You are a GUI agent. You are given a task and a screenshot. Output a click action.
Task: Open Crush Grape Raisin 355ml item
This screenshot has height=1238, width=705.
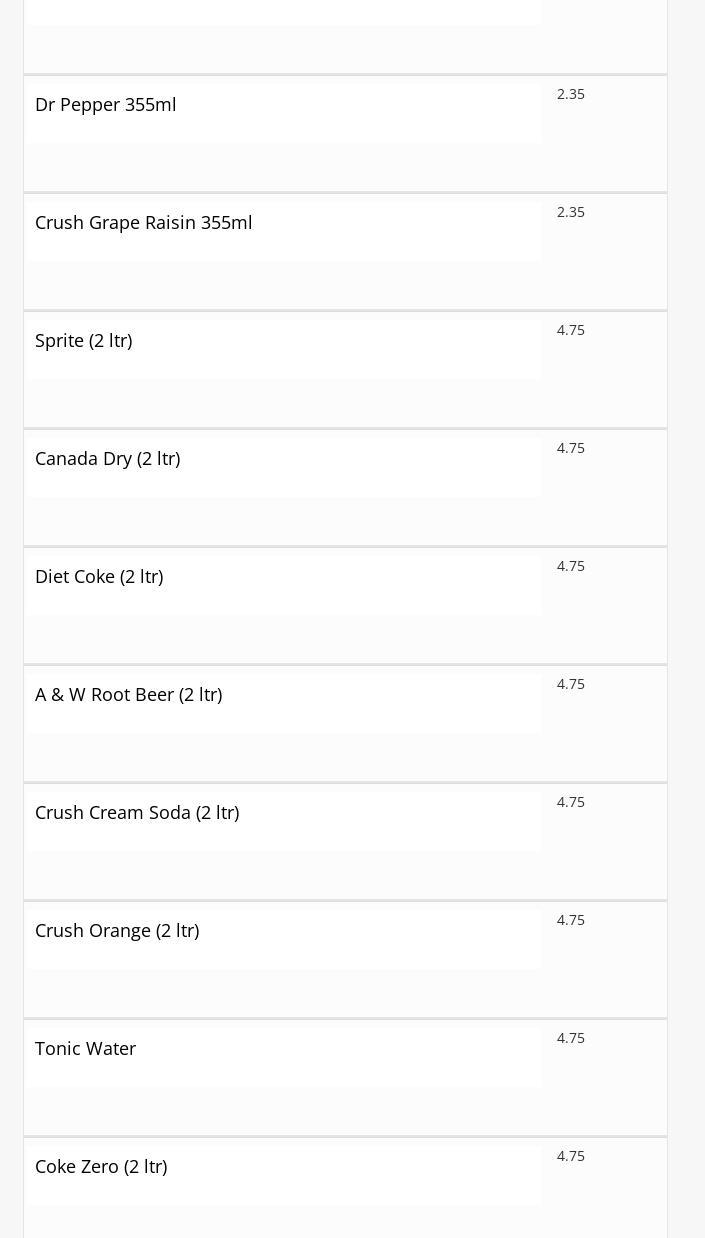point(144,223)
